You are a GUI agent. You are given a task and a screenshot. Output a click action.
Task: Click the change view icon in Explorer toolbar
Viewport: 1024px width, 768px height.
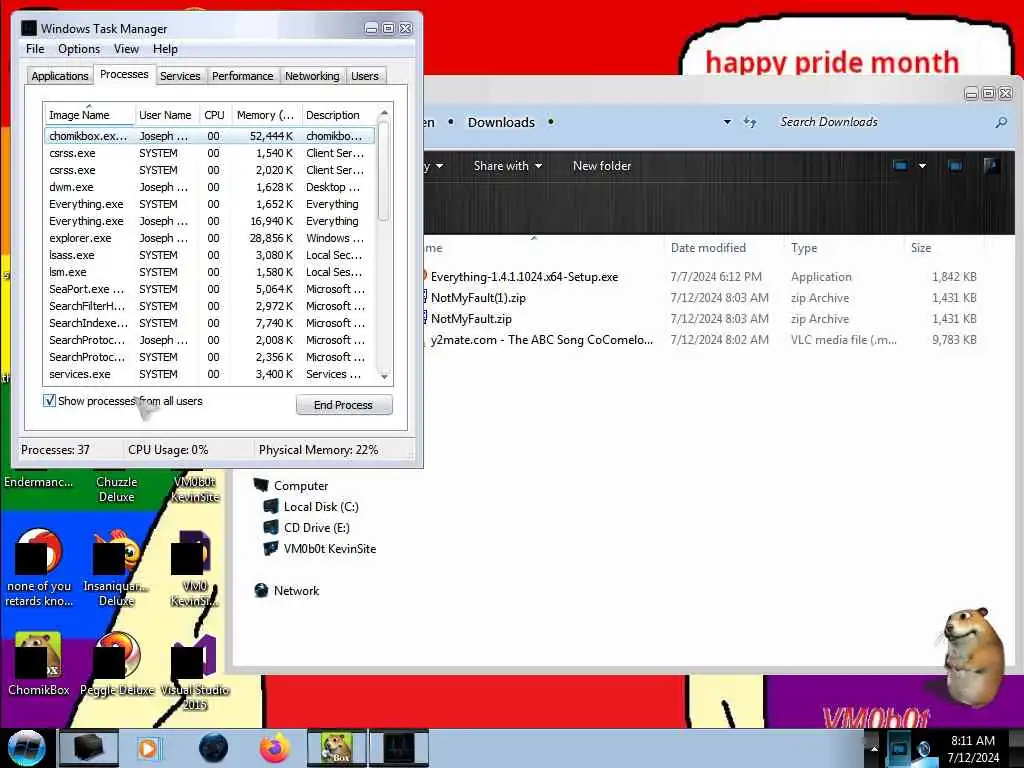(x=900, y=166)
